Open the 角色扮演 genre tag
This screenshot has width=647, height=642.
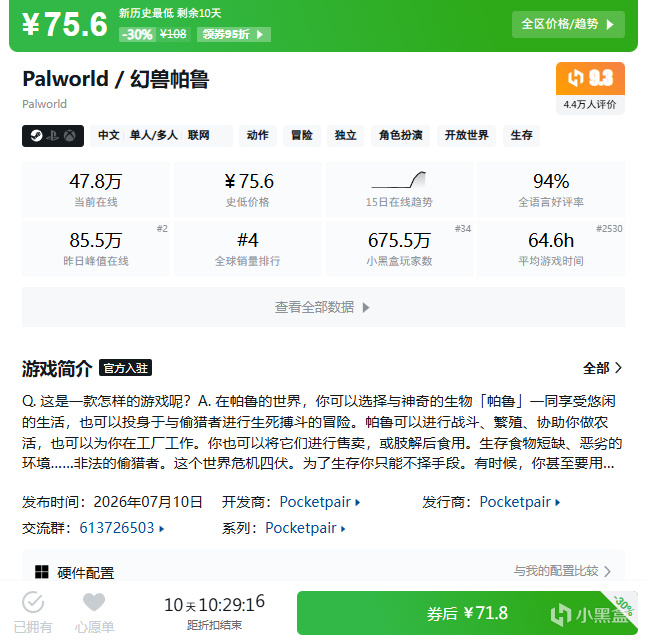pos(400,135)
